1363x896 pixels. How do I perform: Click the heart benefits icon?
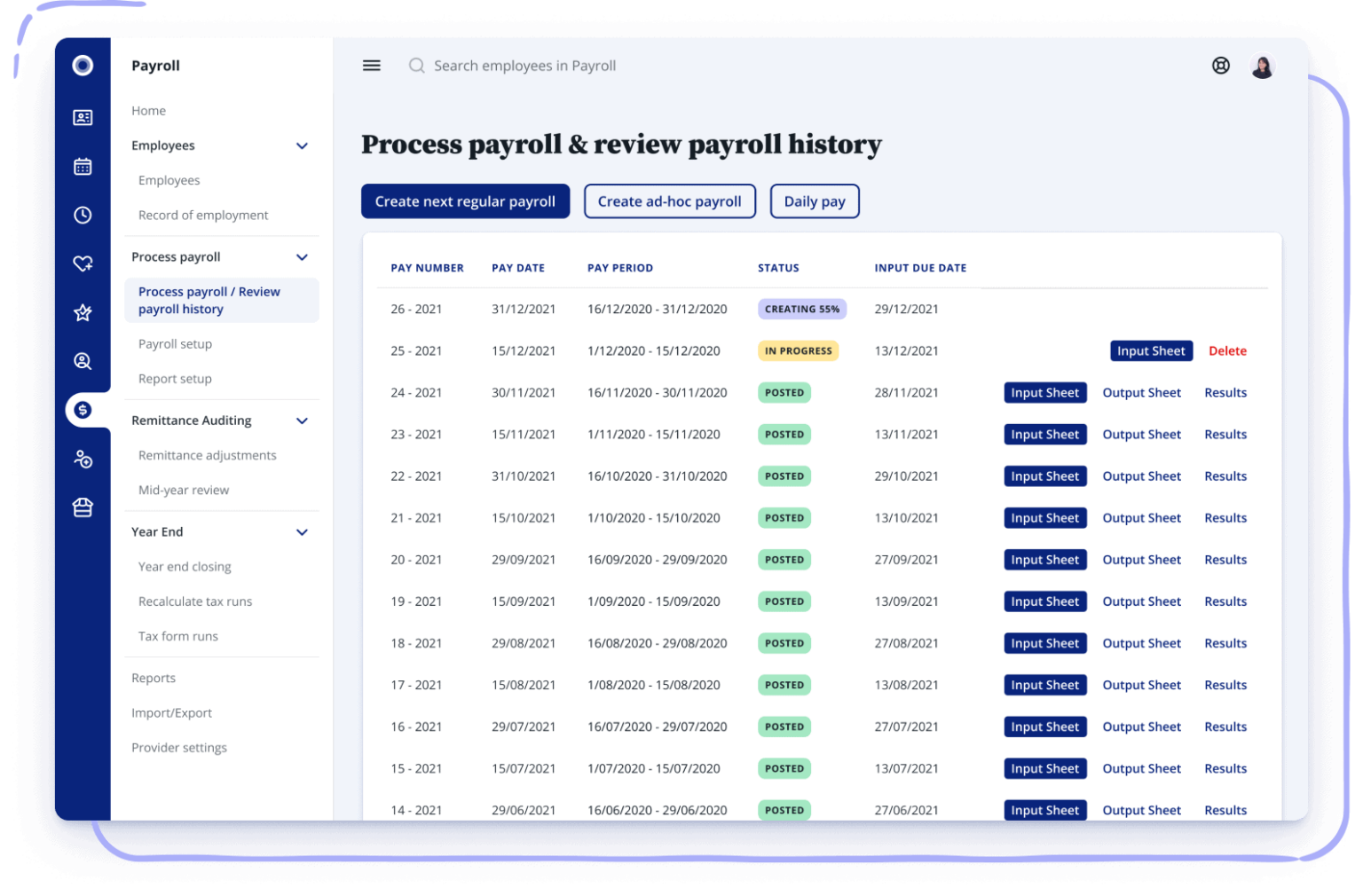(83, 263)
